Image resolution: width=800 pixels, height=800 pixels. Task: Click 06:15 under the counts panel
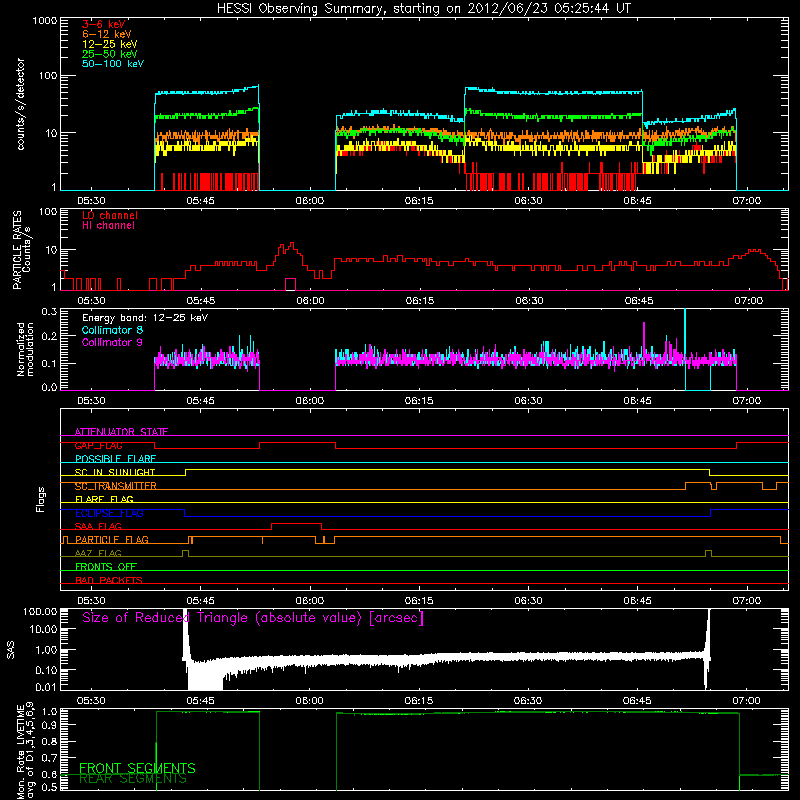coord(419,201)
